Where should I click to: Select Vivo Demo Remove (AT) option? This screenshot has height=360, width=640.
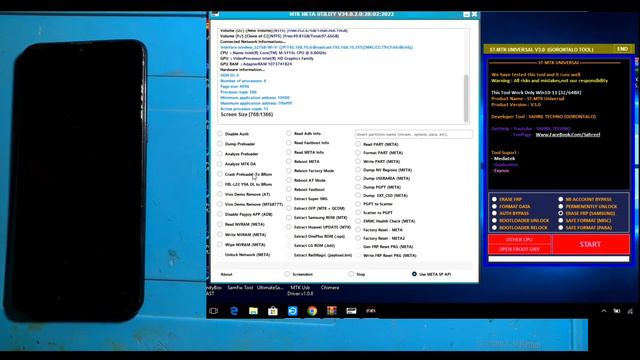pyautogui.click(x=244, y=194)
